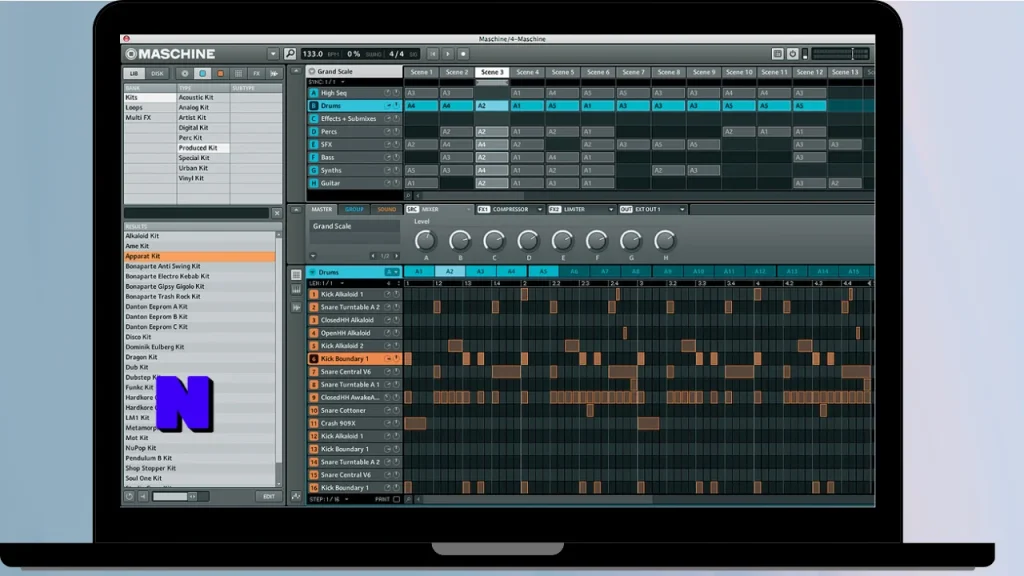
Task: Select Scene 5 in the arranger
Action: click(563, 72)
